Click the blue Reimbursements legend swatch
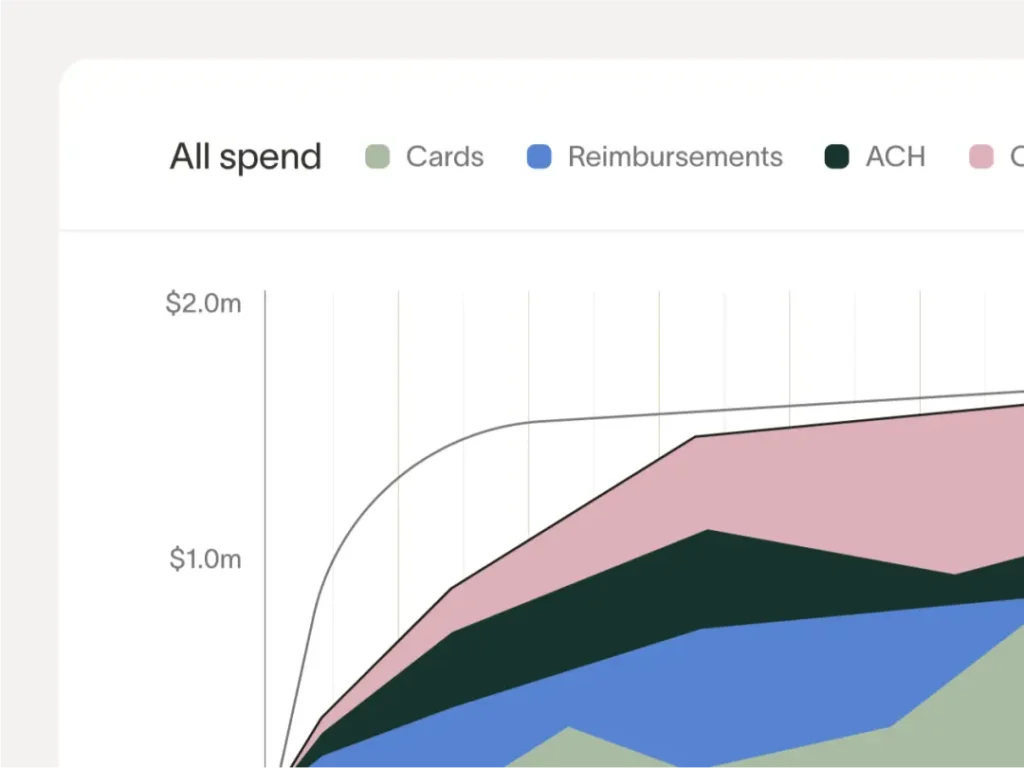The width and height of the screenshot is (1024, 768). [539, 157]
